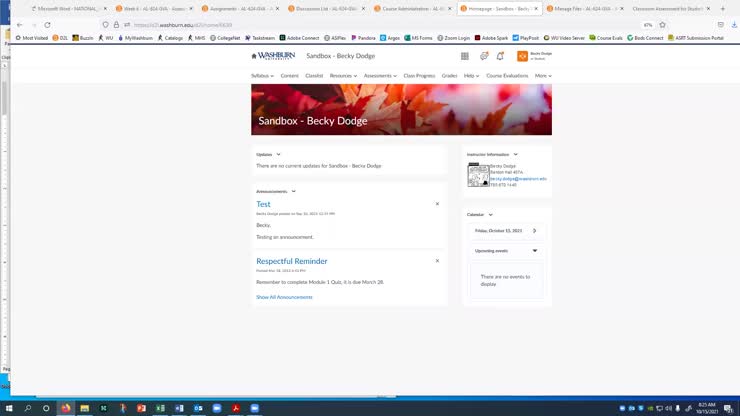
Task: Click the downloads arrow icon
Action: [734, 25]
